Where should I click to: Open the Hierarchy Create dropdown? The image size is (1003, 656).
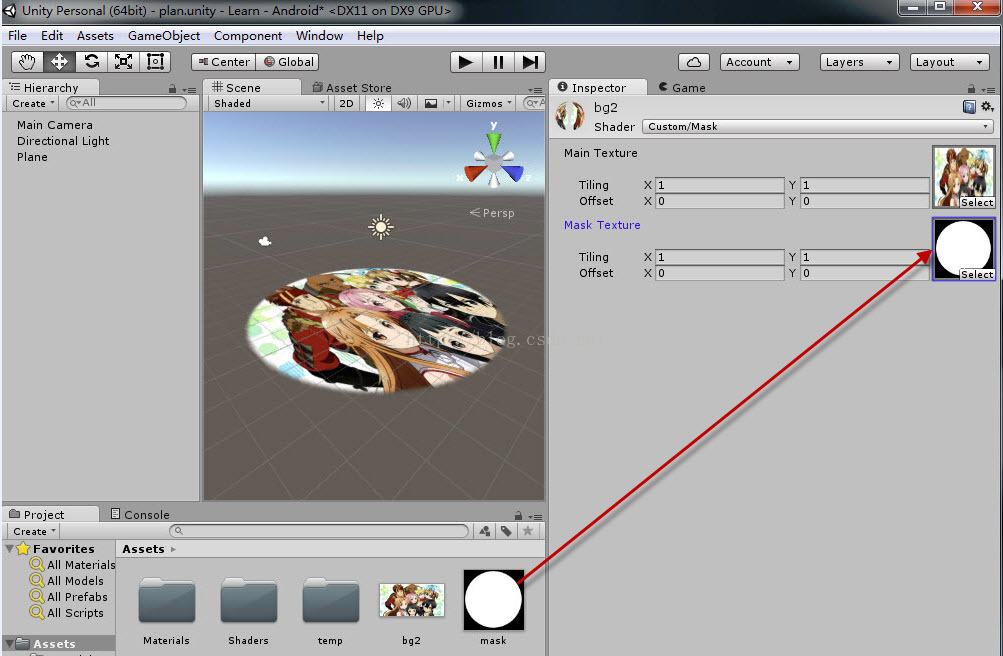[x=33, y=104]
